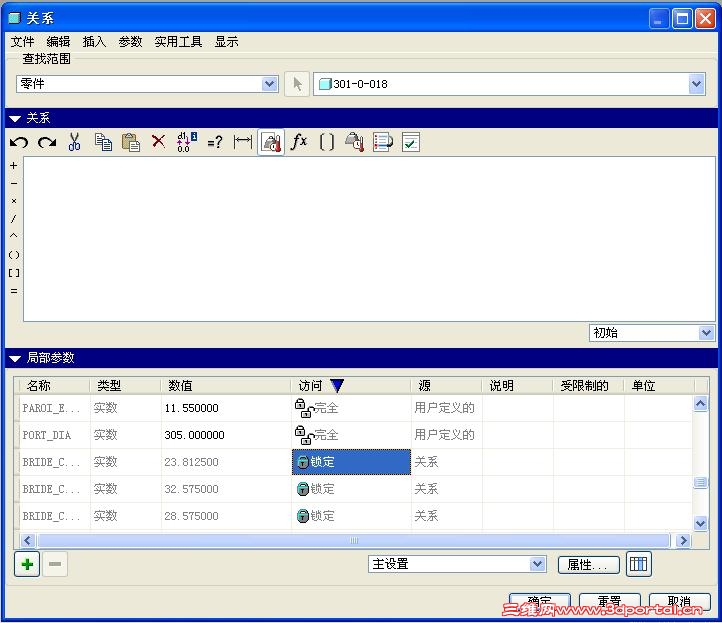This screenshot has width=722, height=623.
Task: Insert square brackets into the relation
Action: tap(14, 273)
